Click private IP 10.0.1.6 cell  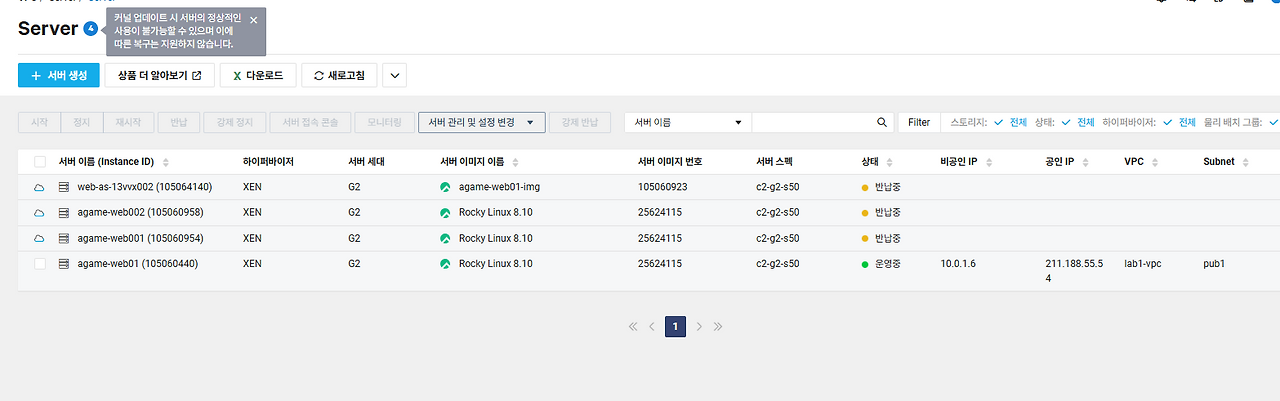click(x=958, y=264)
